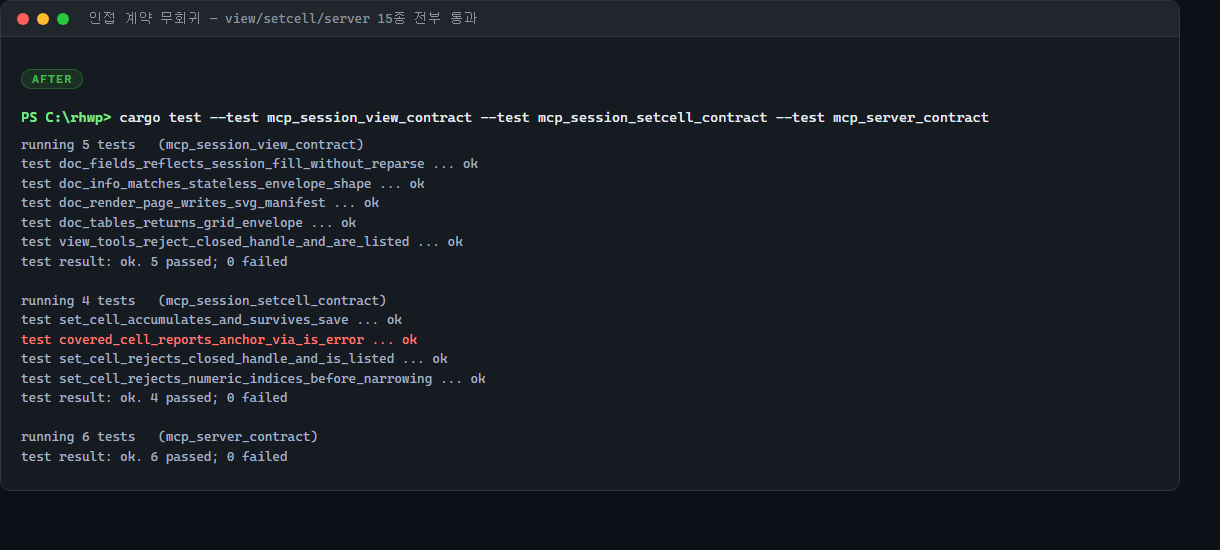Click the cargo test command line

(x=554, y=117)
